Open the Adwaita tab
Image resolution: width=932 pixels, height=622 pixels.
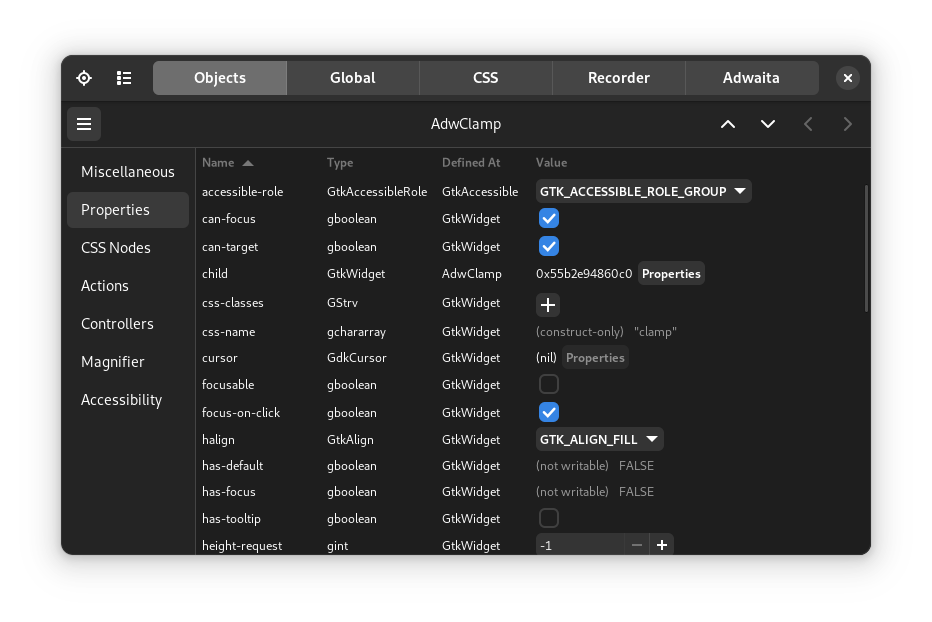(x=751, y=77)
